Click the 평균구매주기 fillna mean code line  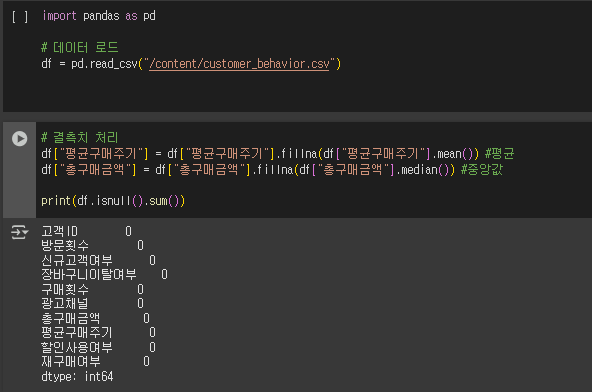(x=278, y=154)
